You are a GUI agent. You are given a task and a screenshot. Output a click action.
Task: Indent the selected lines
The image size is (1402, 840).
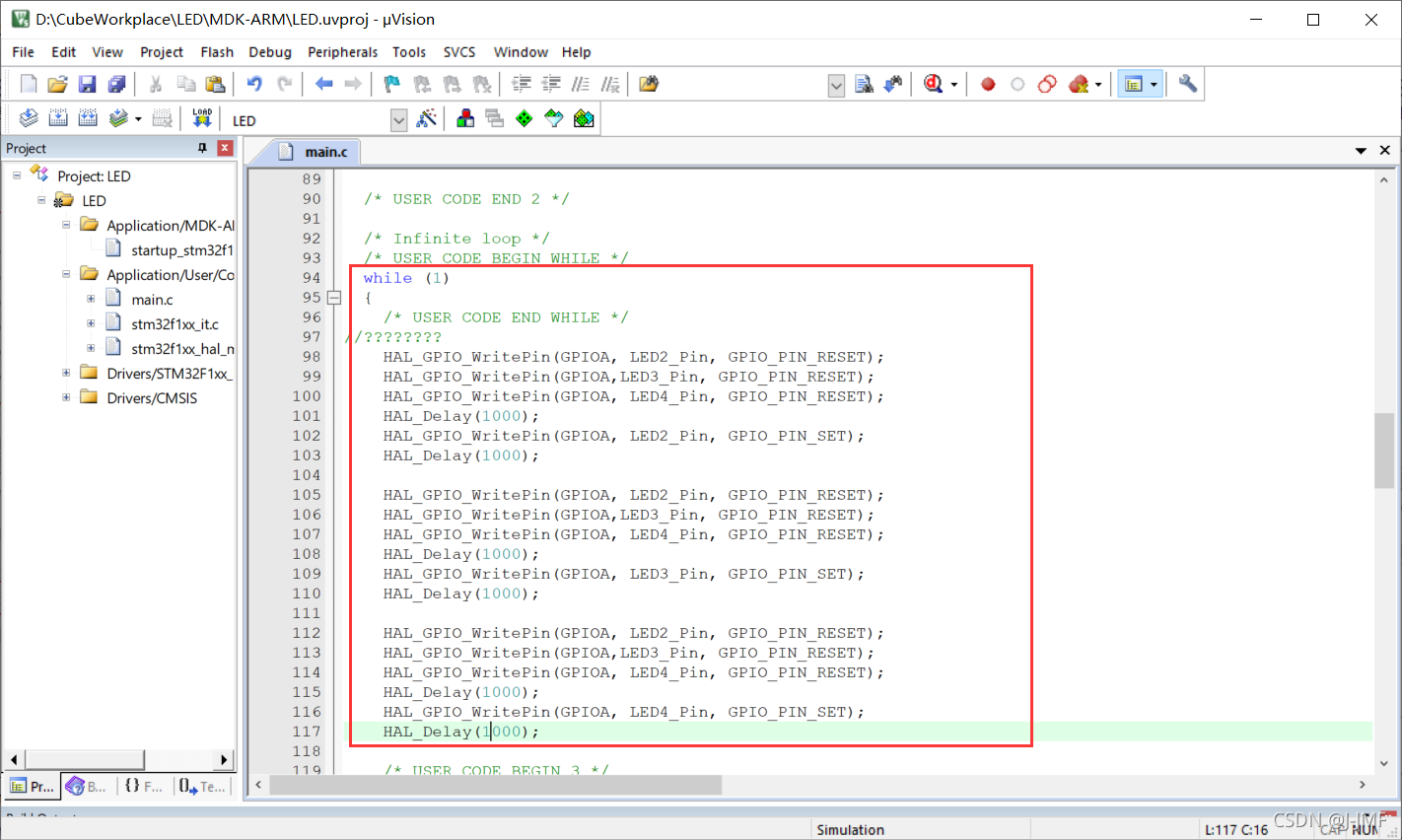[x=522, y=84]
